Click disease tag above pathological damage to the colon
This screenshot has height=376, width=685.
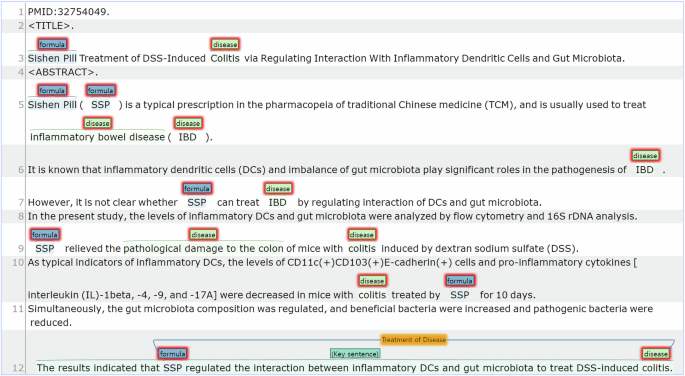204,235
